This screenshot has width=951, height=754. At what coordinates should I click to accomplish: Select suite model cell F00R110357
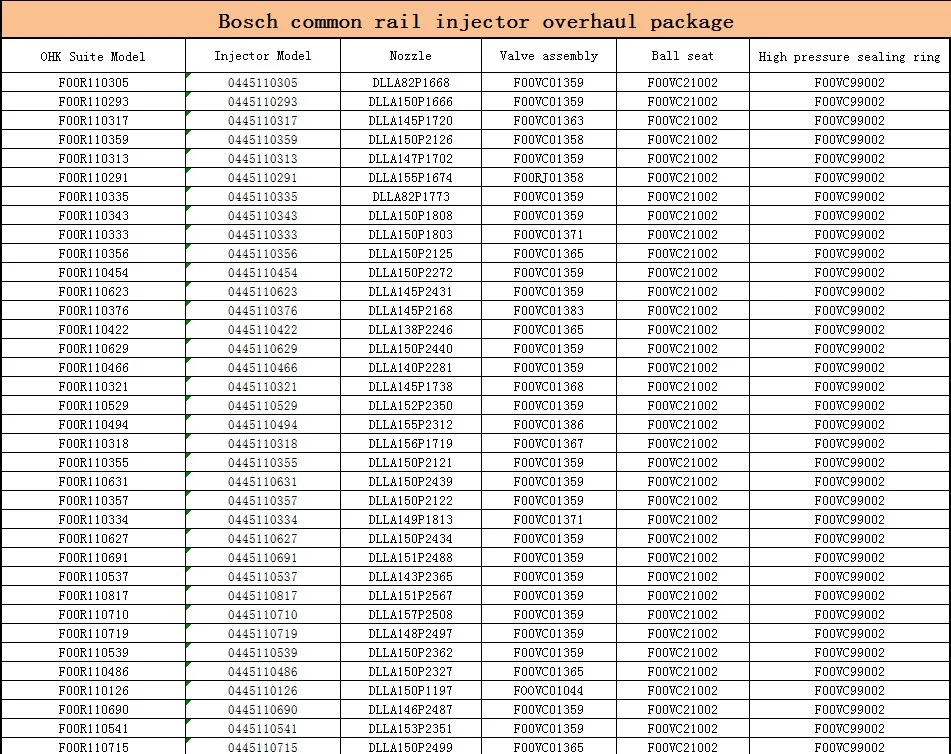pyautogui.click(x=93, y=500)
